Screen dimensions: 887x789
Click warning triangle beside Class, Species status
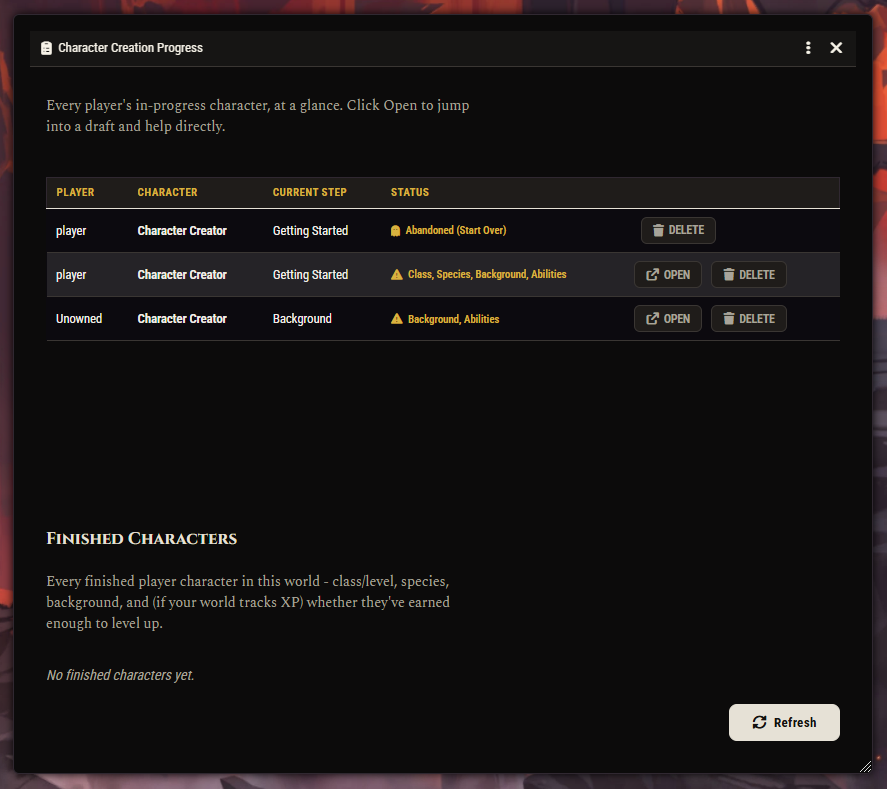click(x=397, y=274)
